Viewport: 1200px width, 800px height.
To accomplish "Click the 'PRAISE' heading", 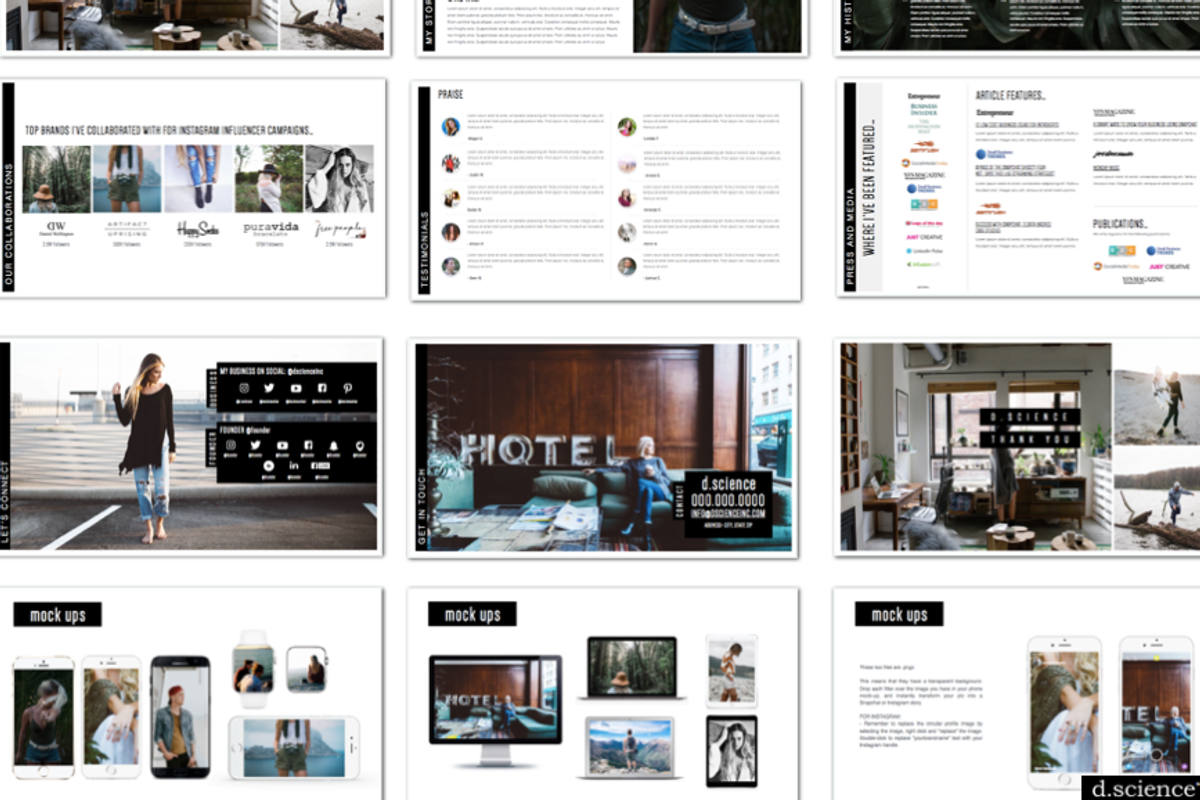I will pos(450,94).
